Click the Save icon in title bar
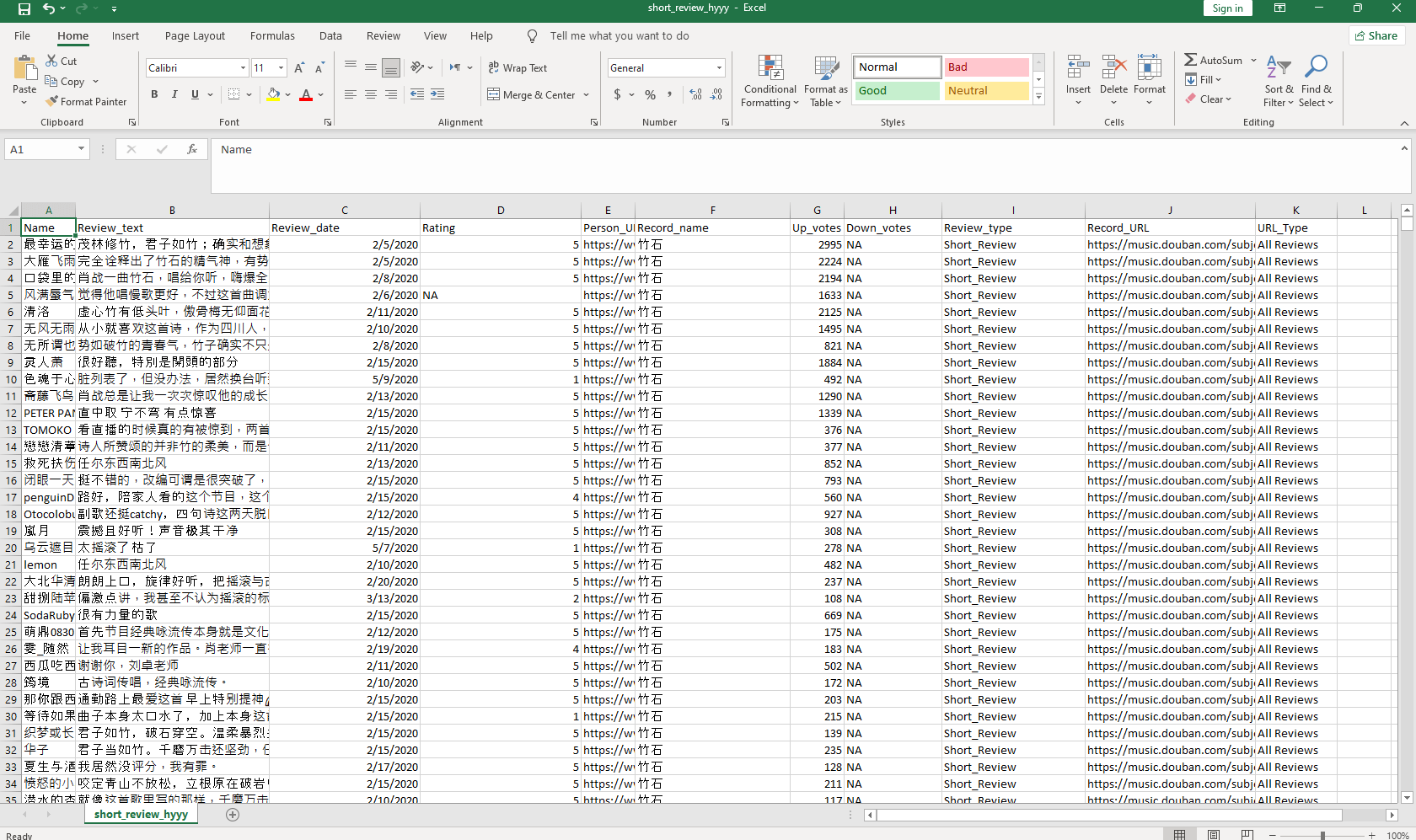1416x840 pixels. coord(24,8)
